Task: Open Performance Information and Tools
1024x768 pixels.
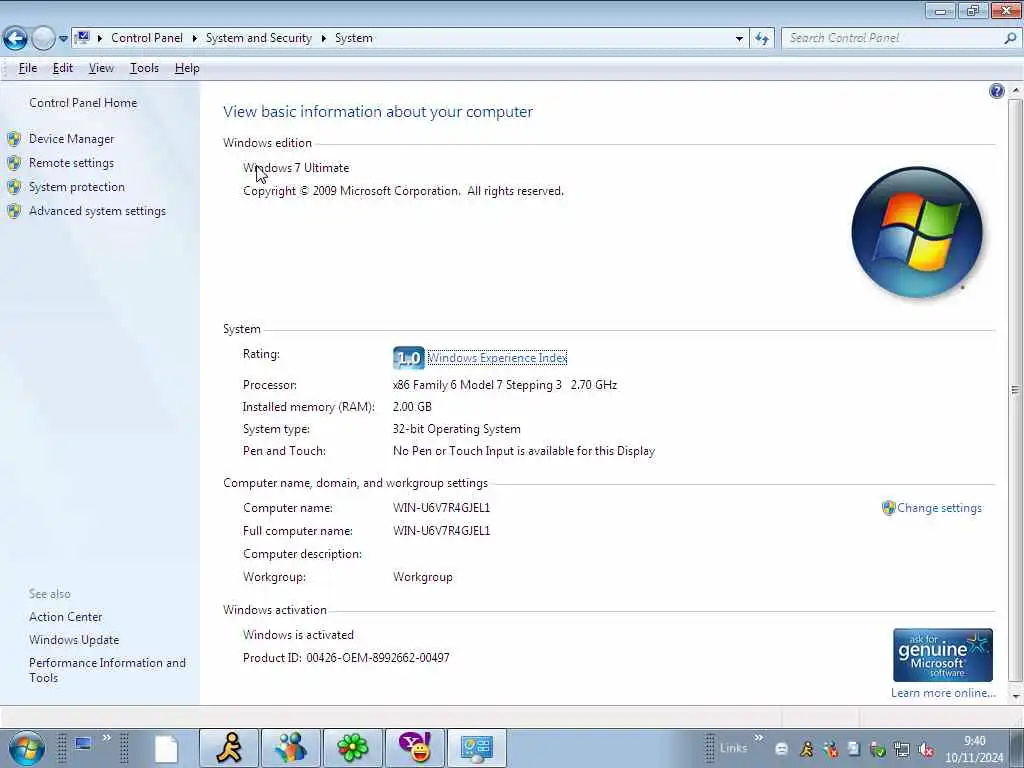Action: [107, 670]
